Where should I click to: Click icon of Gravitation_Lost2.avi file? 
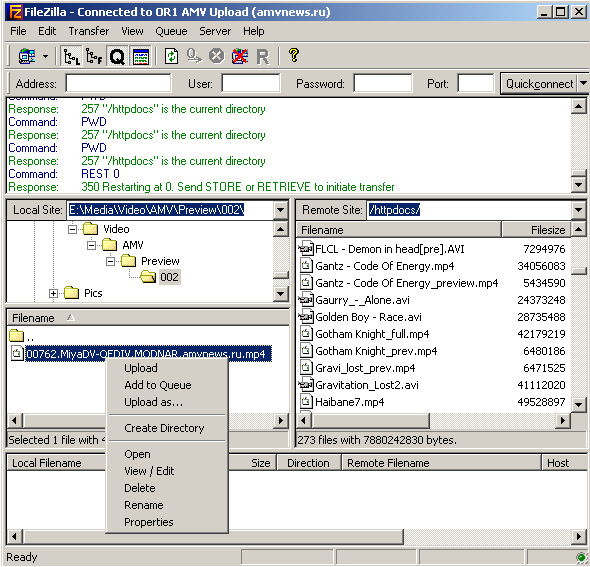(x=306, y=385)
